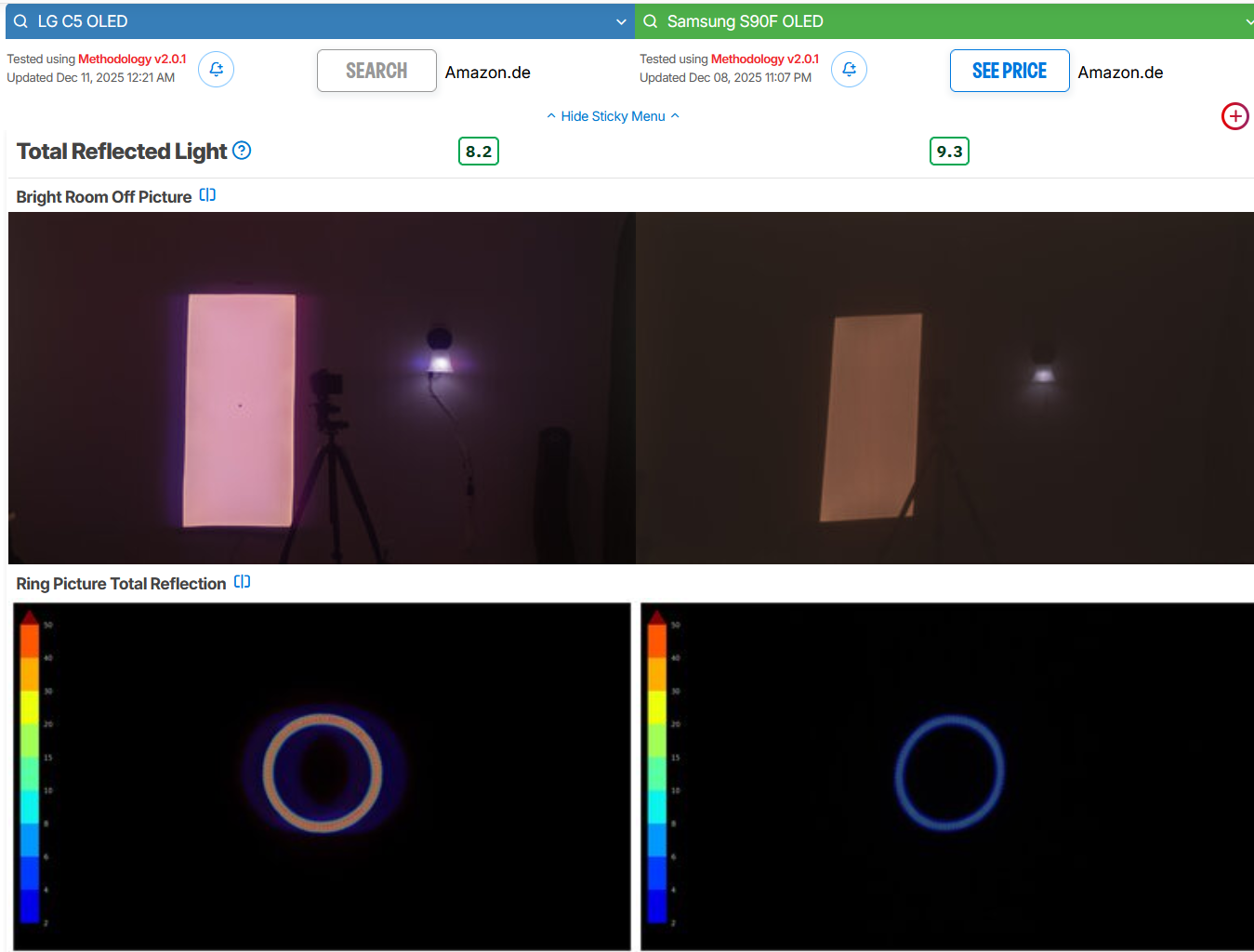This screenshot has height=952, width=1254.
Task: Click the notification bell under Samsung S90F OLED
Action: pos(849,69)
